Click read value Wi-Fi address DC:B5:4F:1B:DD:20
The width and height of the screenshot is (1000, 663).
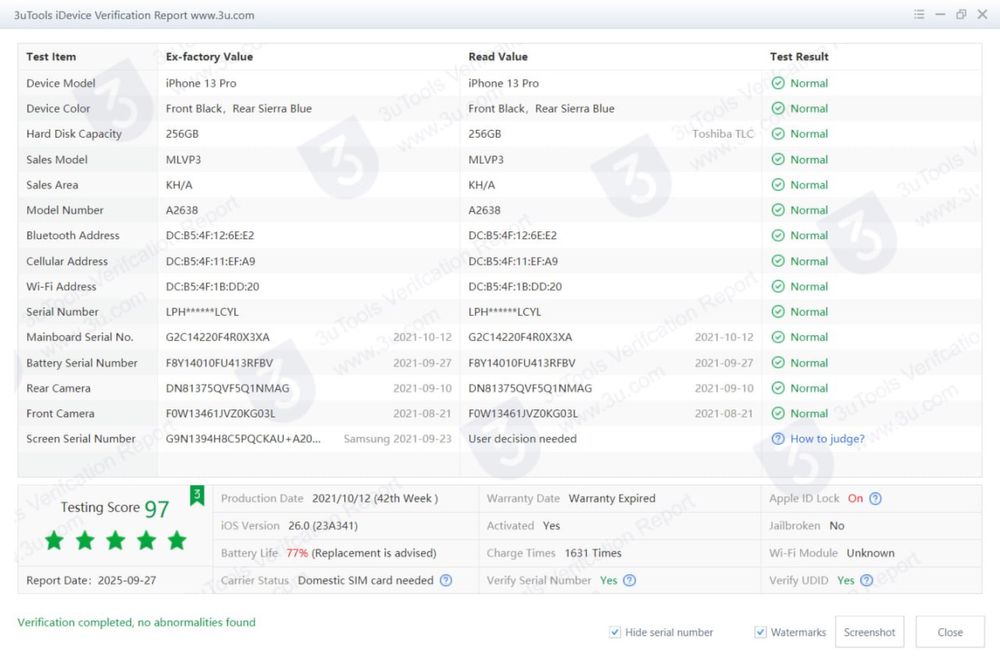coord(515,286)
